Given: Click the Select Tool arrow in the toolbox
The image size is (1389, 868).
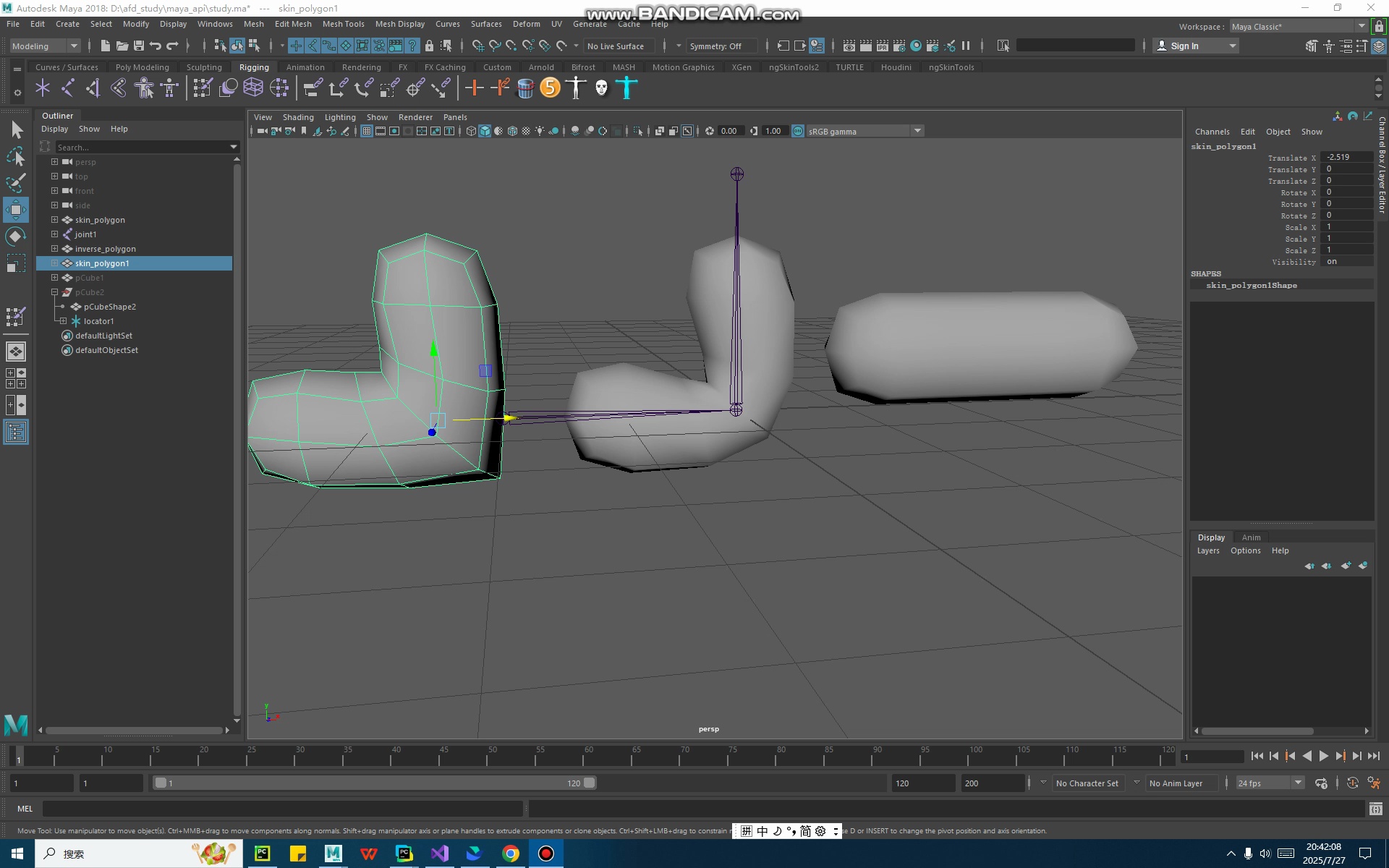Looking at the screenshot, I should 17,129.
